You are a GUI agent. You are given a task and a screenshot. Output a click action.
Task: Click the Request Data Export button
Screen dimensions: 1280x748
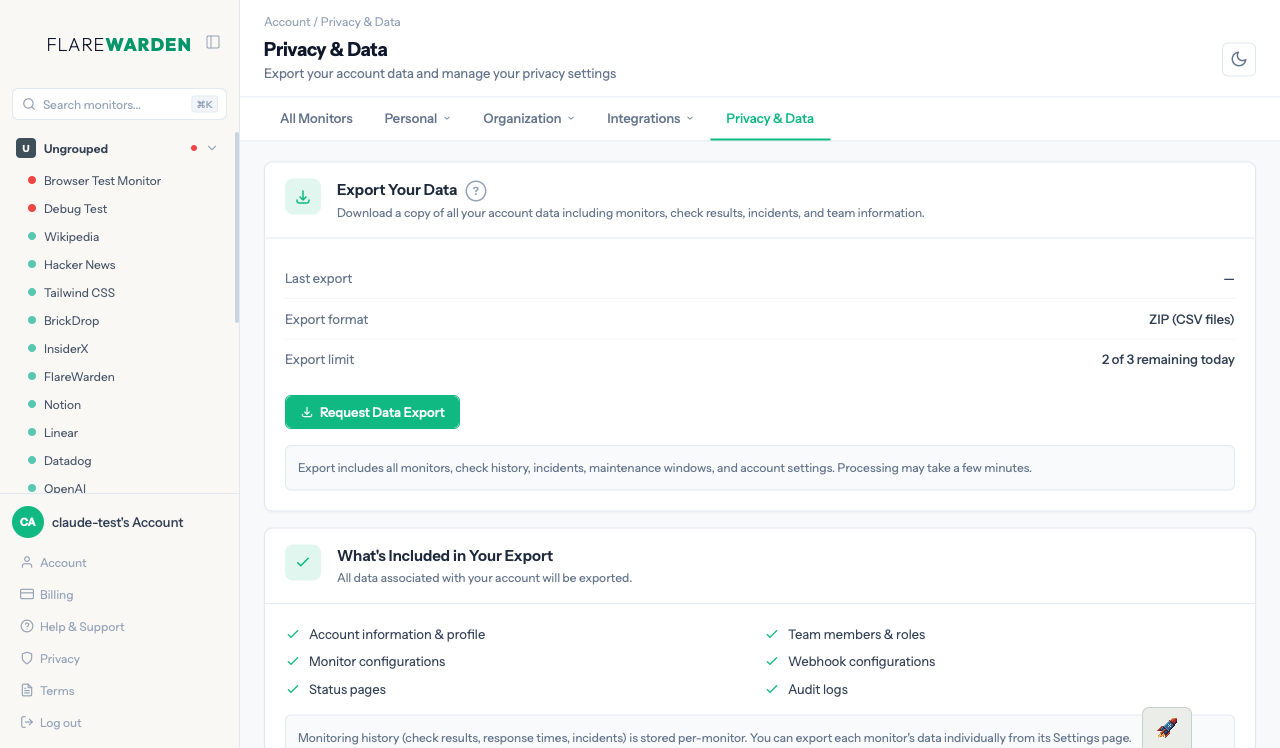[x=372, y=412]
